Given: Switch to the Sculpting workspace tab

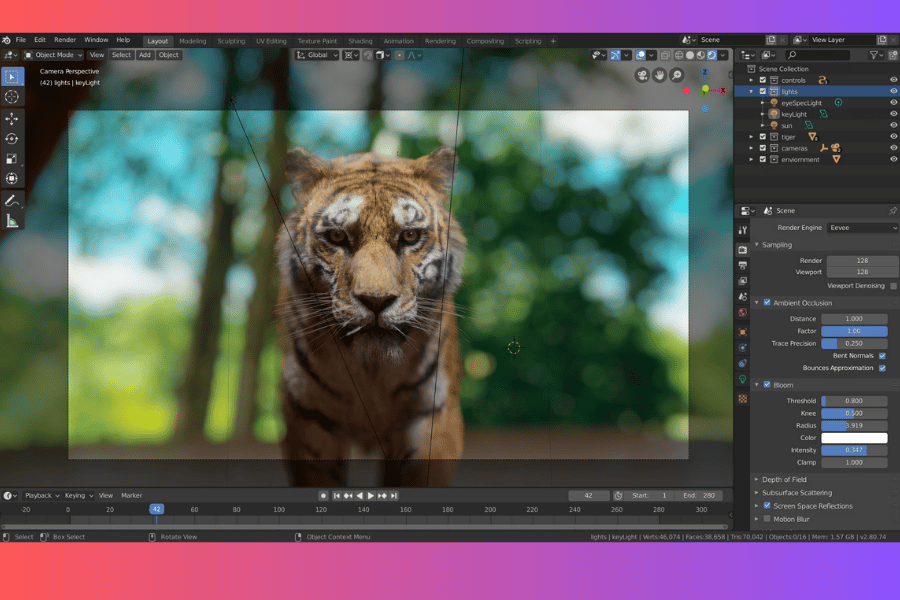Looking at the screenshot, I should tap(231, 41).
